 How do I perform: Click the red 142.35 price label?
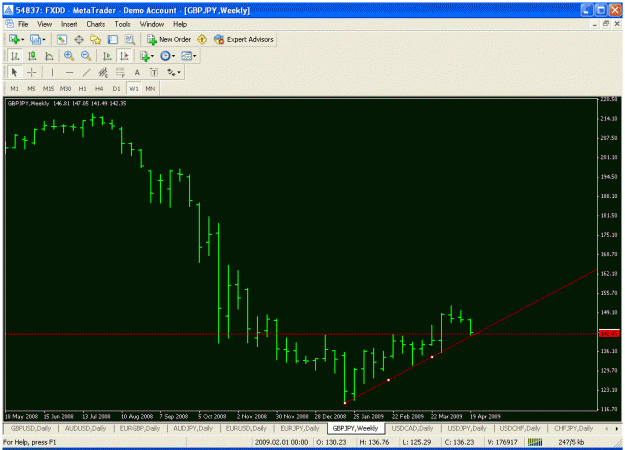(x=609, y=334)
